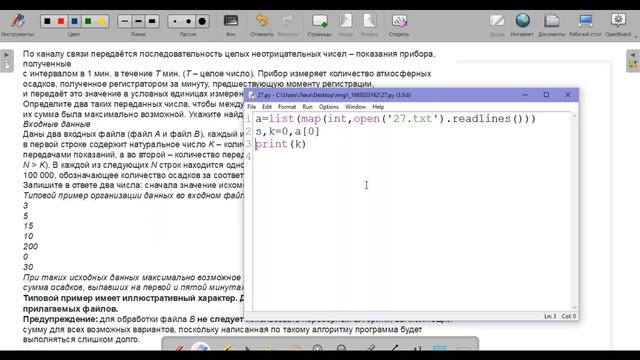Place cursor on the s,k=0,a[0] line

[x=287, y=131]
